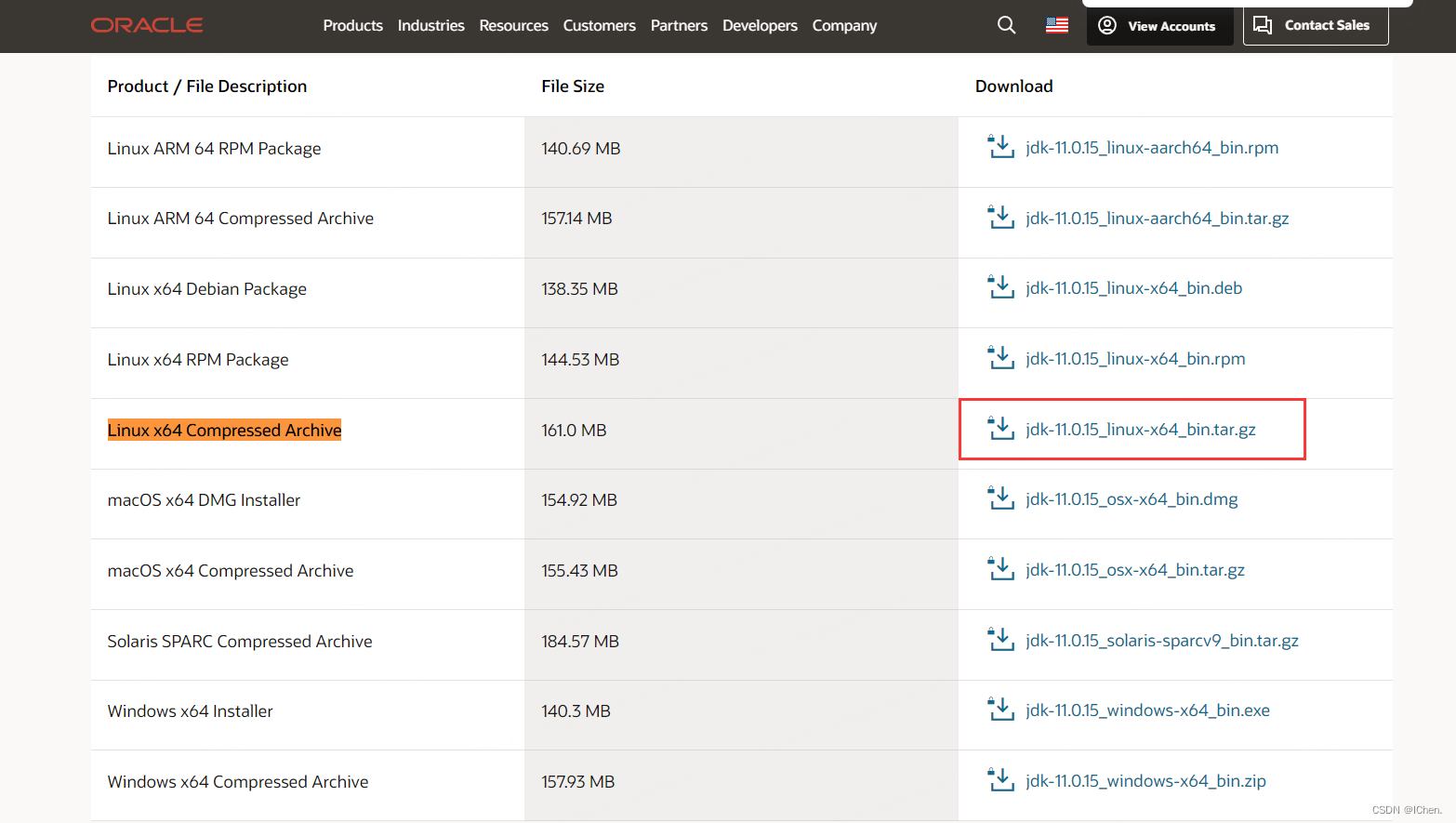Click download icon for linux-x64_bin.rpm
This screenshot has height=823, width=1456.
pos(1001,358)
